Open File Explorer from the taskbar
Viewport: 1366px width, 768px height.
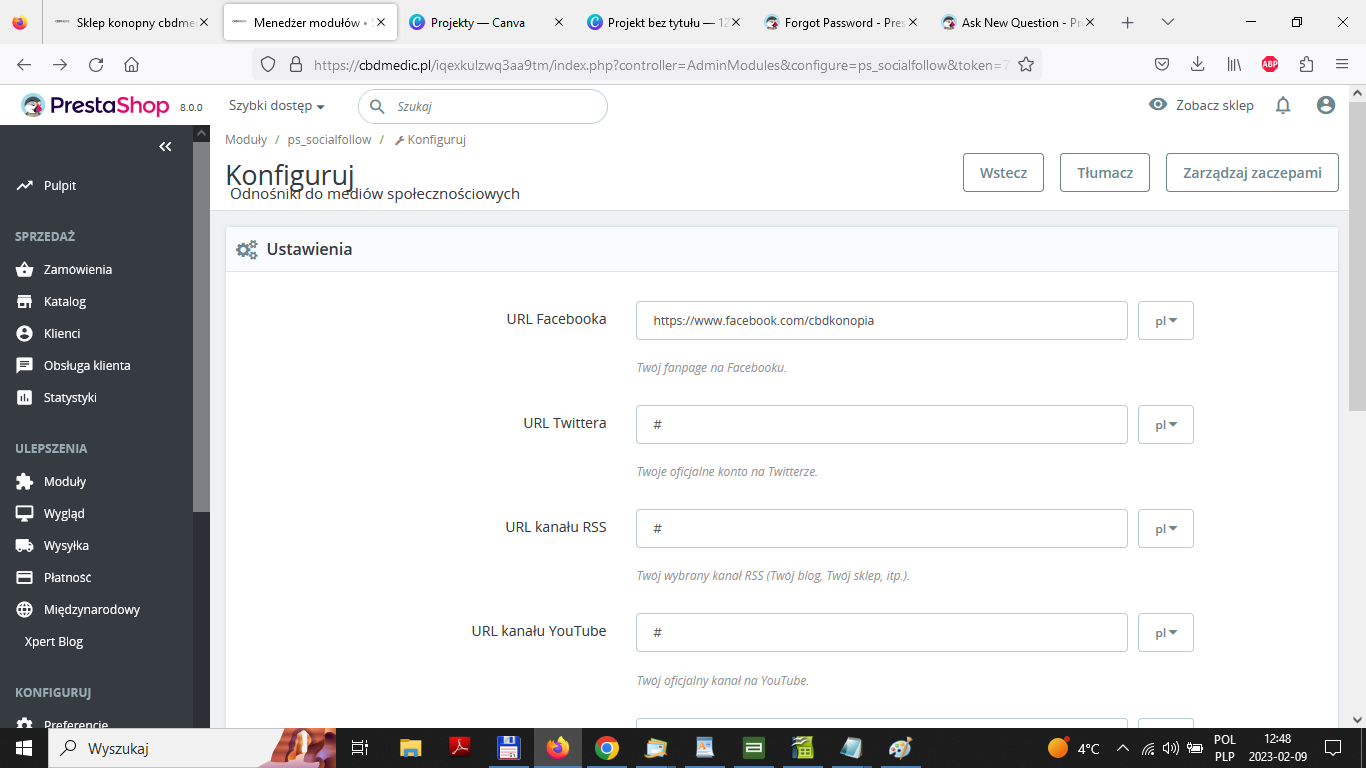pos(410,748)
